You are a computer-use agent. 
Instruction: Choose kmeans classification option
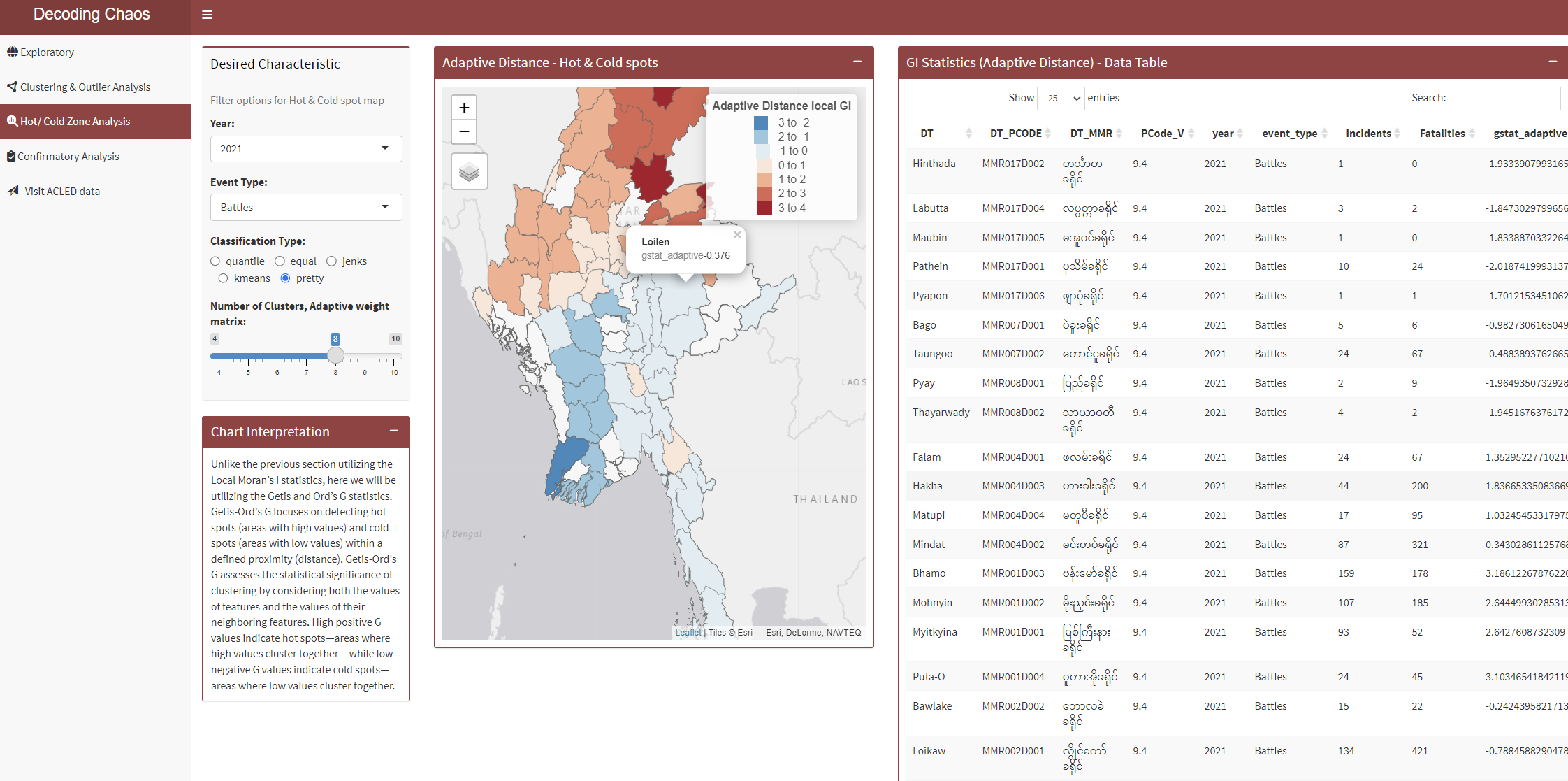(224, 278)
